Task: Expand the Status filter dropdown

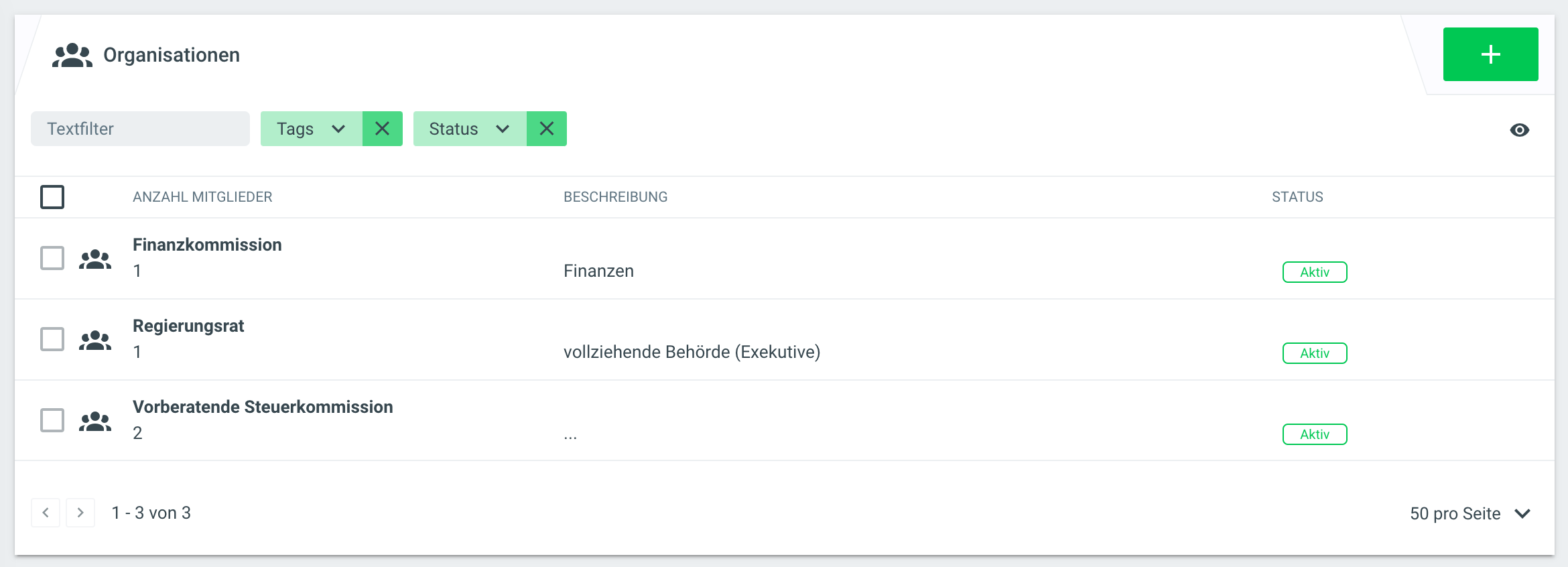Action: pos(470,129)
